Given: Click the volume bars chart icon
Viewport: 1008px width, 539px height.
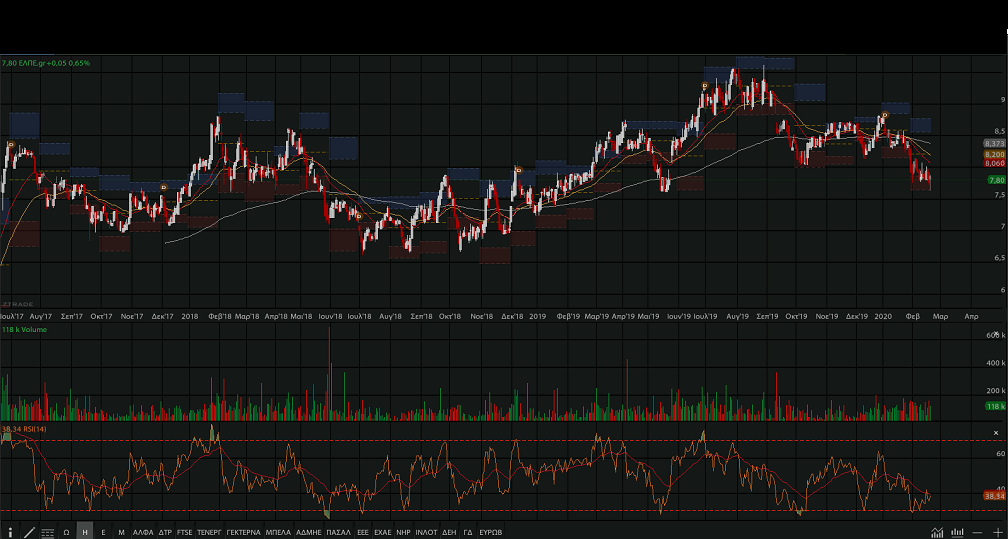Looking at the screenshot, I should (957, 532).
